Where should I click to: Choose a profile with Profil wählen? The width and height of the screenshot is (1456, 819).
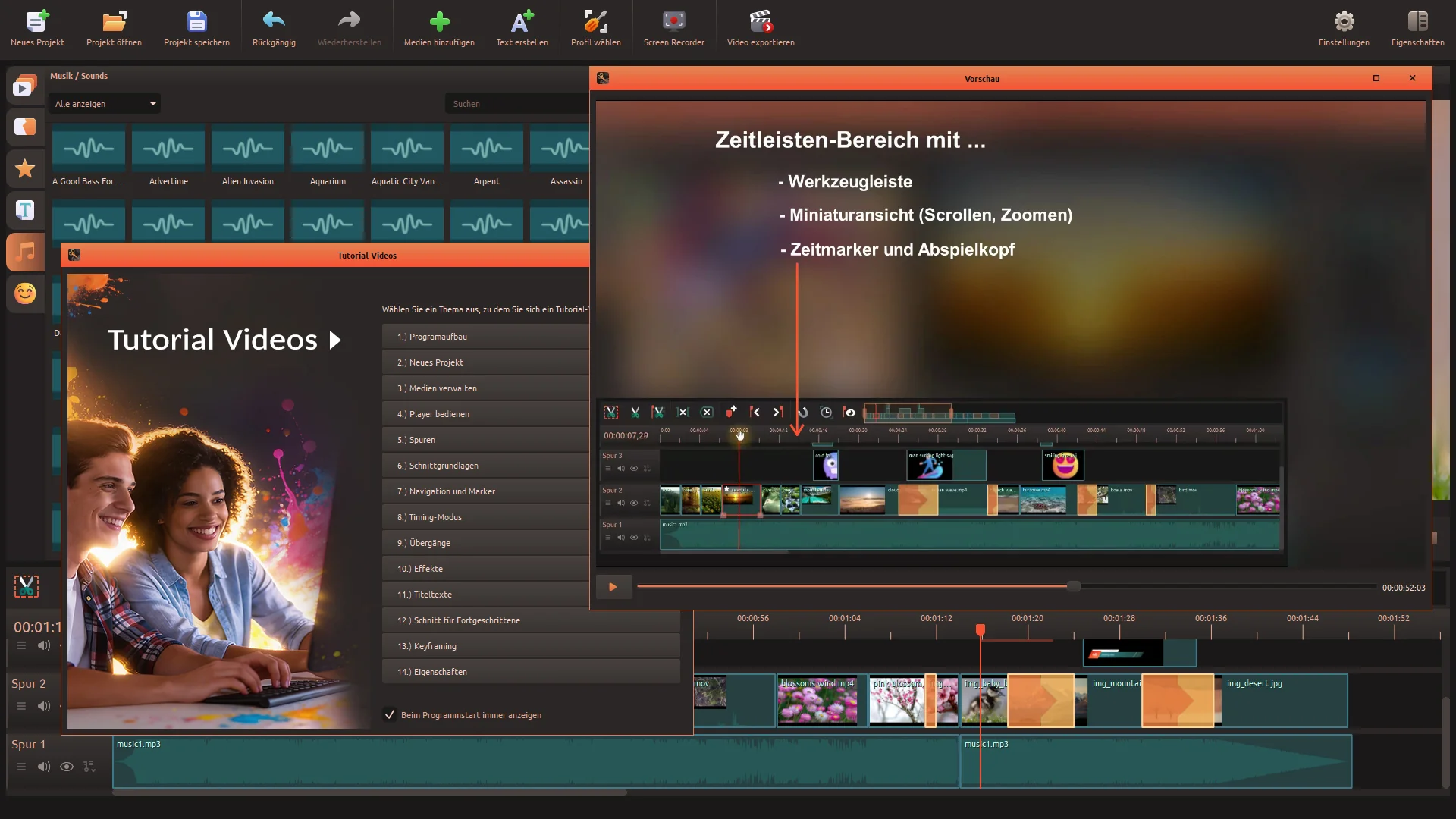595,29
